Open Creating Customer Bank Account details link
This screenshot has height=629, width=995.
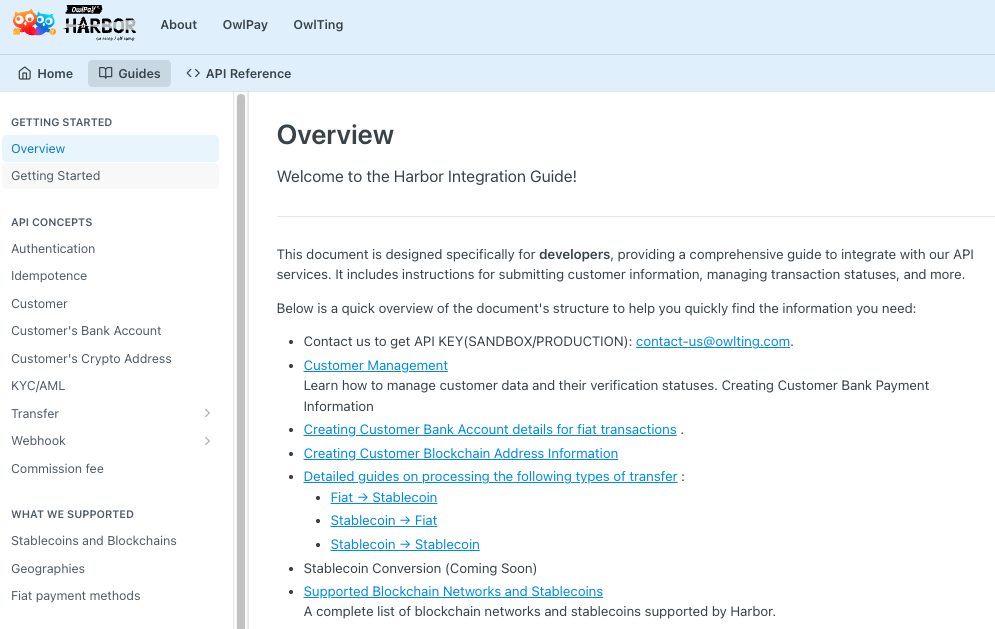click(x=490, y=430)
